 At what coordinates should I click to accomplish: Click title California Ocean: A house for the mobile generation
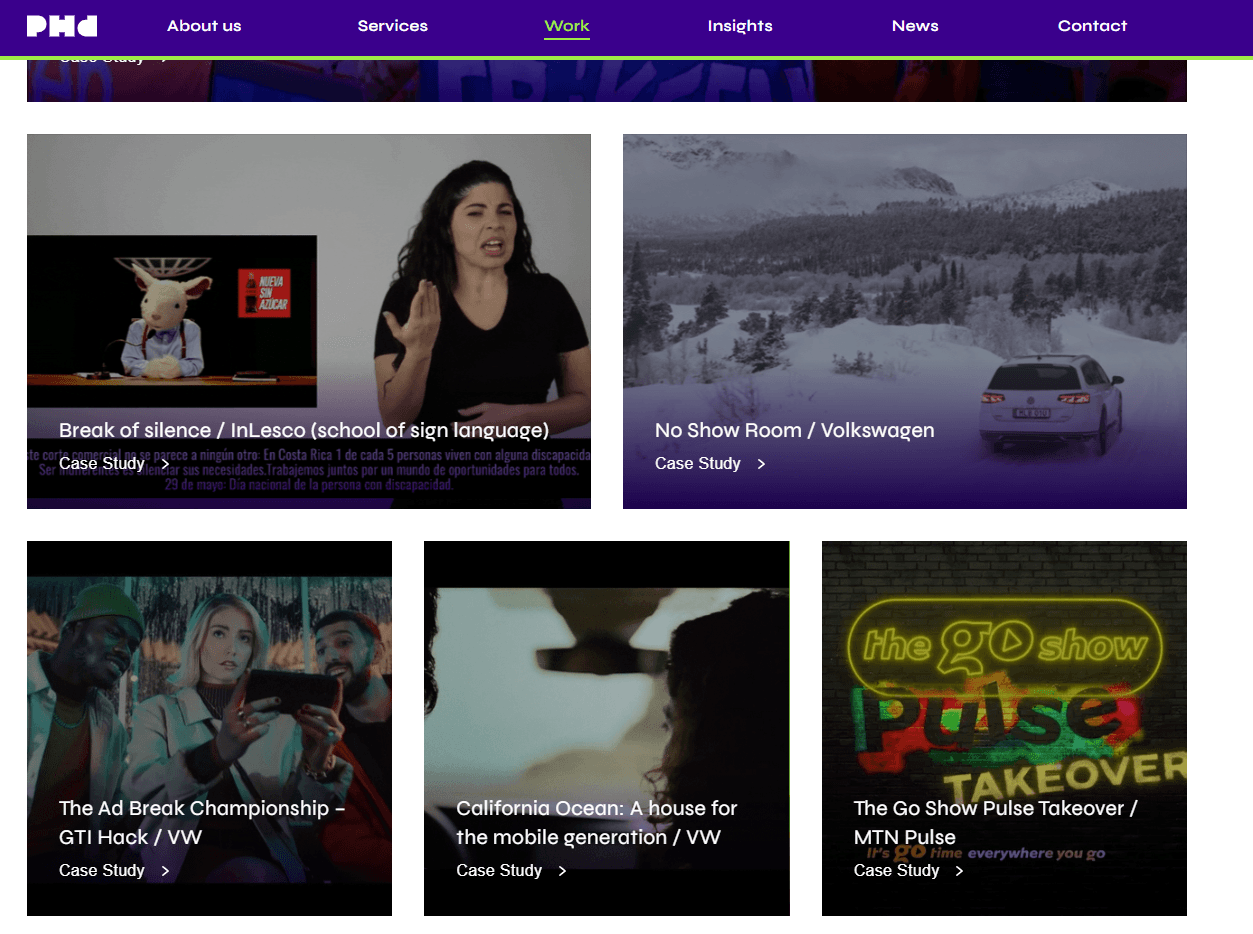(597, 822)
